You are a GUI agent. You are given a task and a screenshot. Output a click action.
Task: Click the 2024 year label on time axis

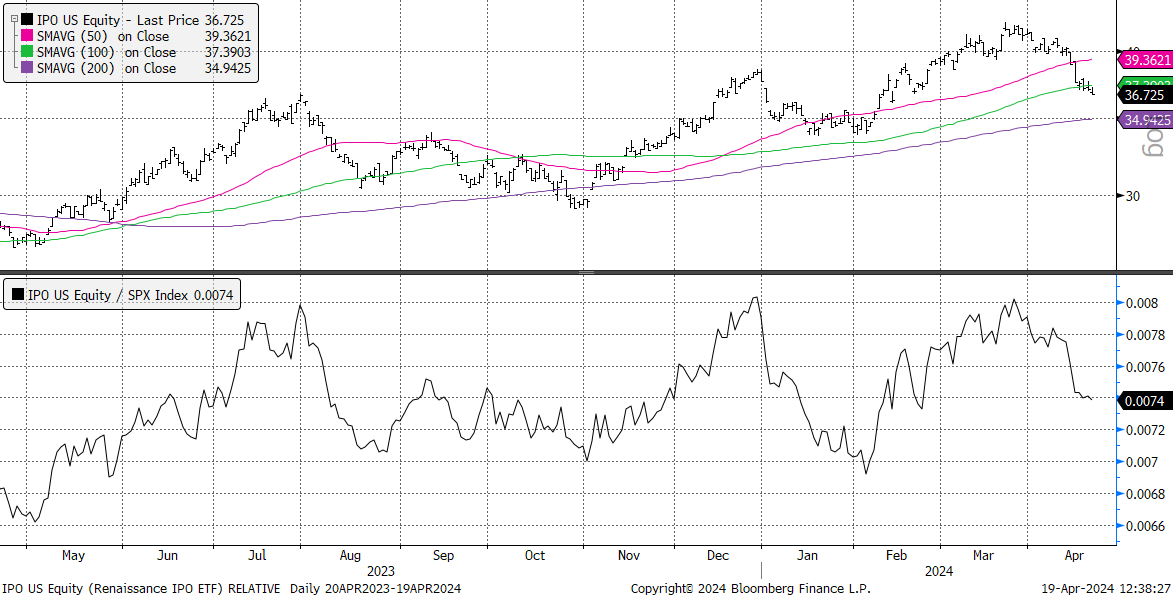click(939, 571)
